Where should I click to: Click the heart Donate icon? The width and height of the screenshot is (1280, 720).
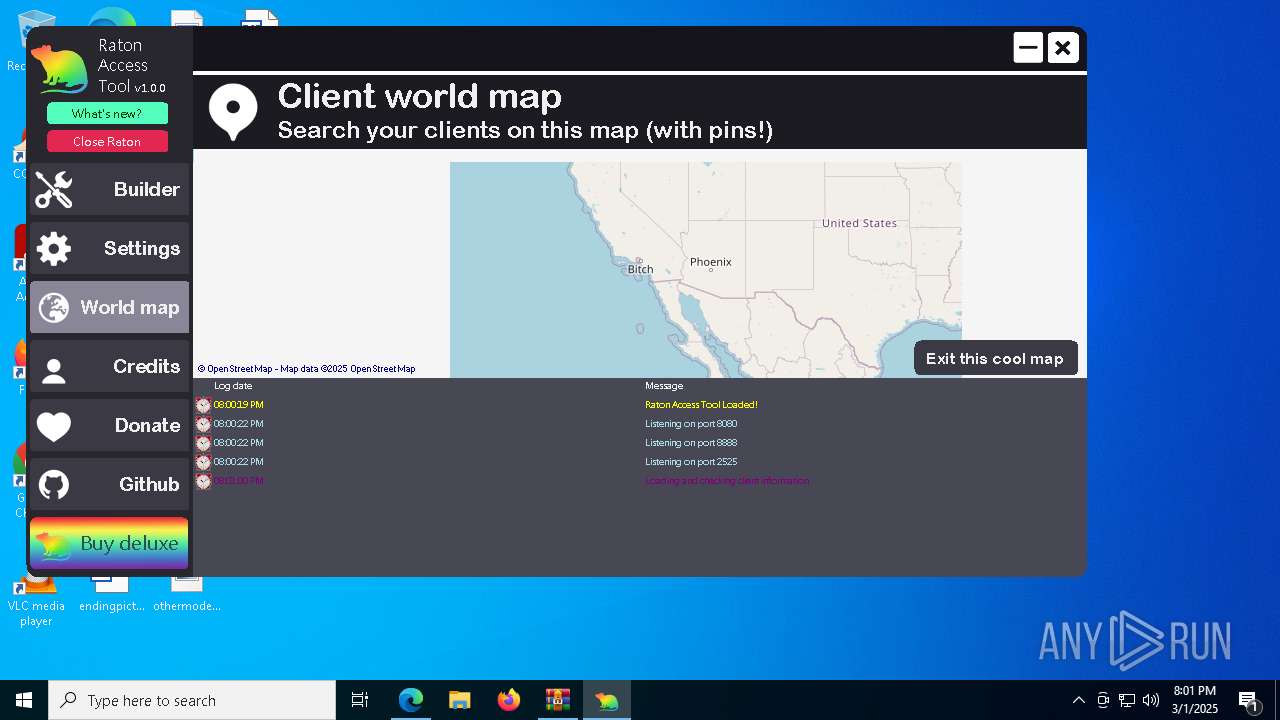(54, 426)
